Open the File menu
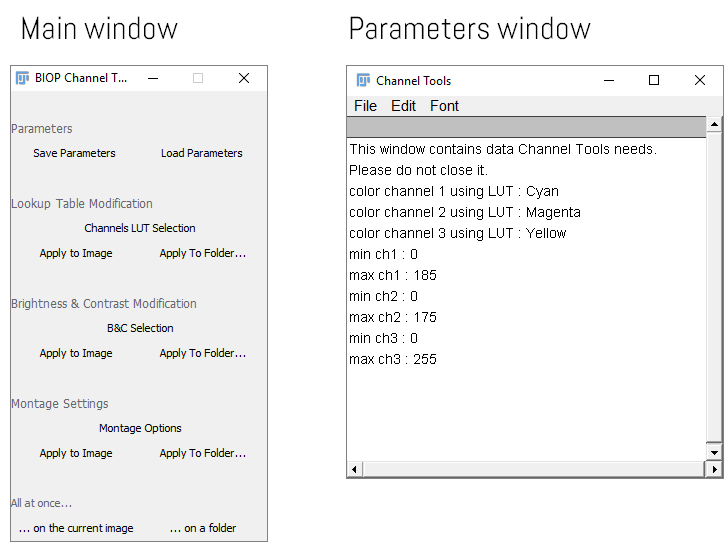Image resolution: width=724 pixels, height=542 pixels. (x=365, y=106)
